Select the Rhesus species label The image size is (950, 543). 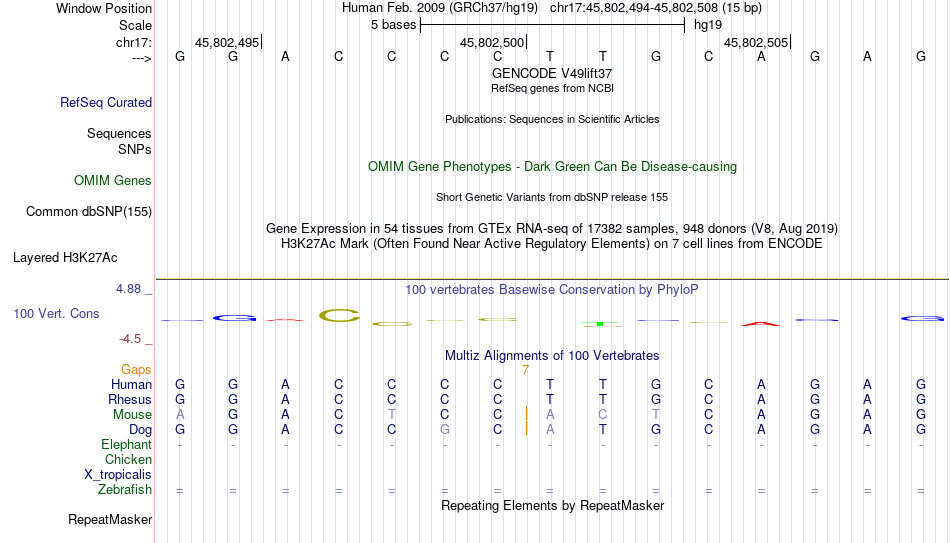[130, 400]
